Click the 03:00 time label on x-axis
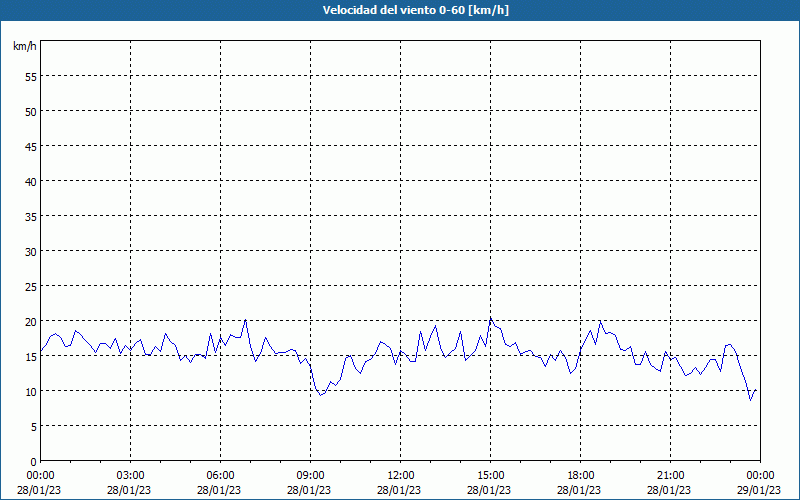Screen dimensions: 800x500 (x=131, y=476)
